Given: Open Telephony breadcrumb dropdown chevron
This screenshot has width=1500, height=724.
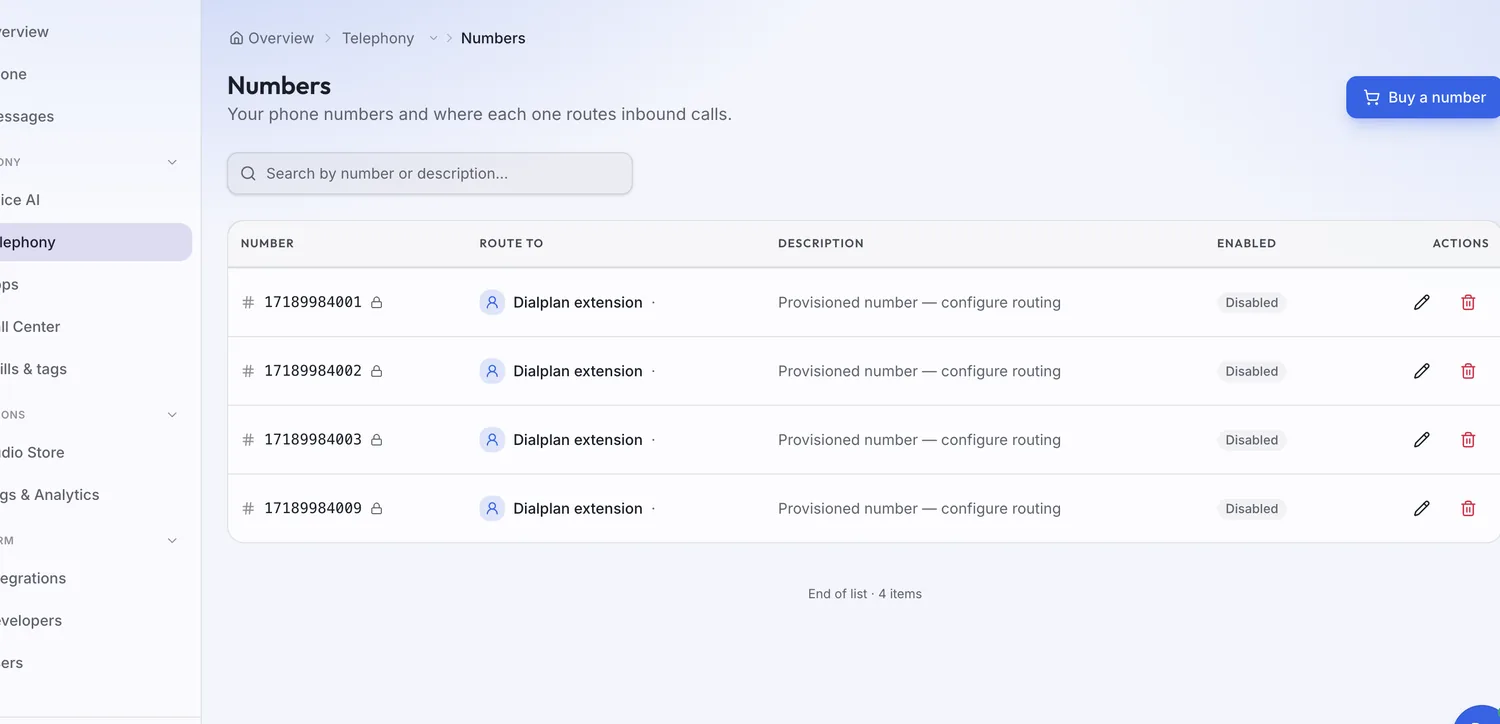Looking at the screenshot, I should pyautogui.click(x=433, y=38).
